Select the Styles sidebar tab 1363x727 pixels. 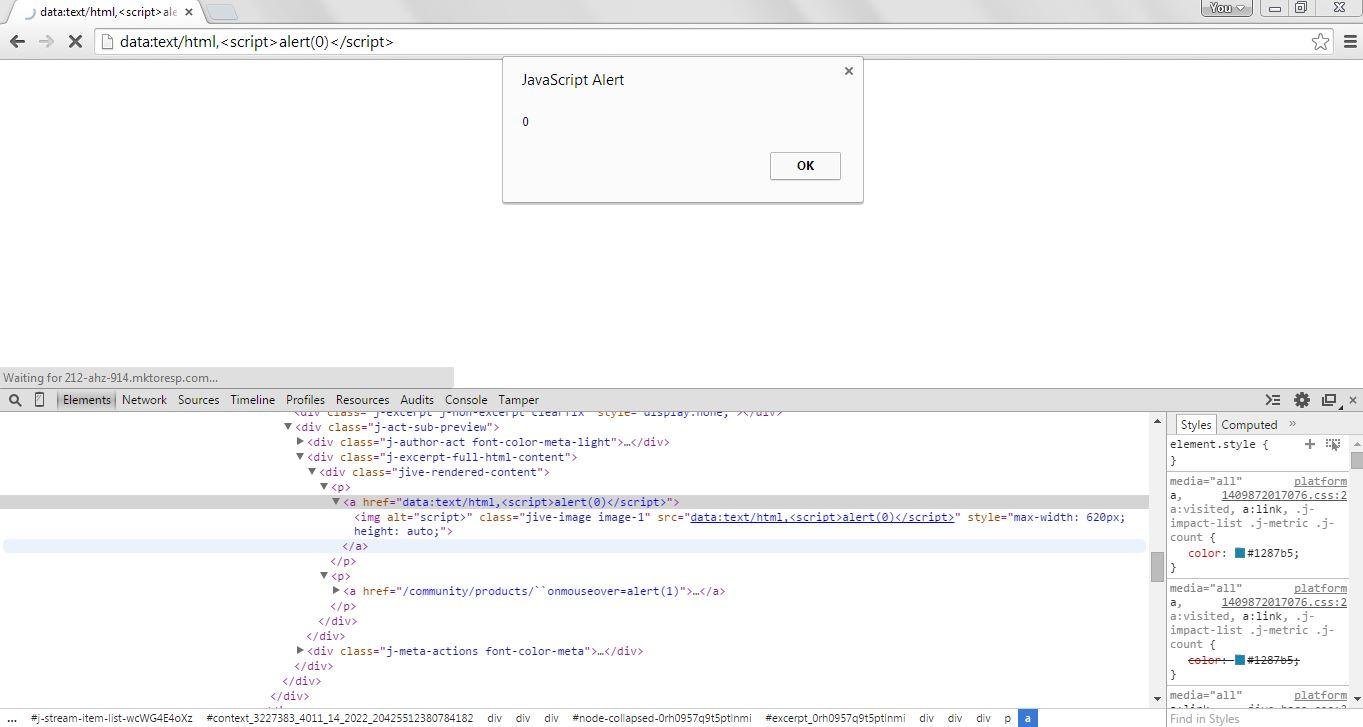(1195, 424)
